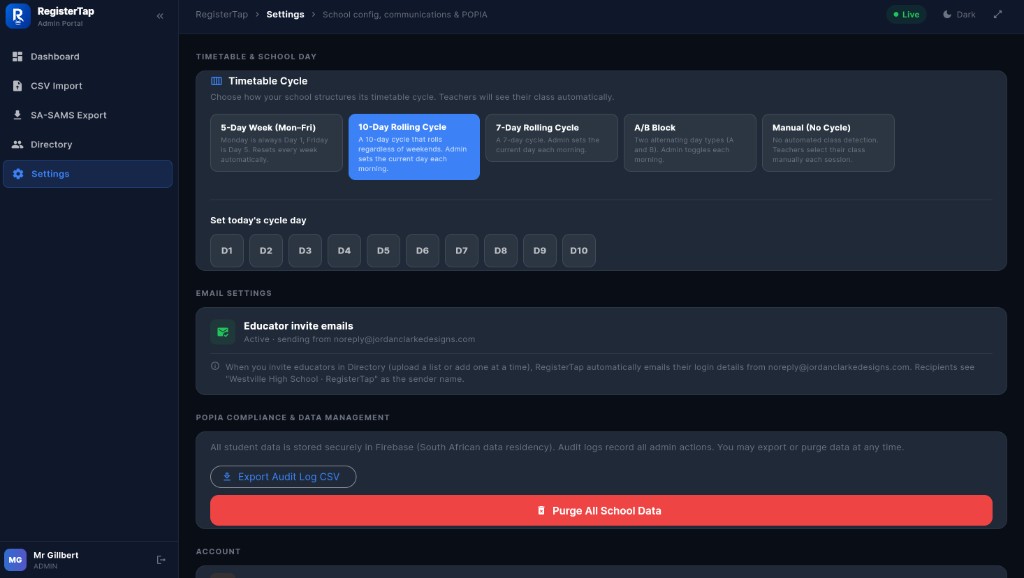Collapse the sidebar with the double chevron
The height and width of the screenshot is (578, 1024).
[160, 16]
